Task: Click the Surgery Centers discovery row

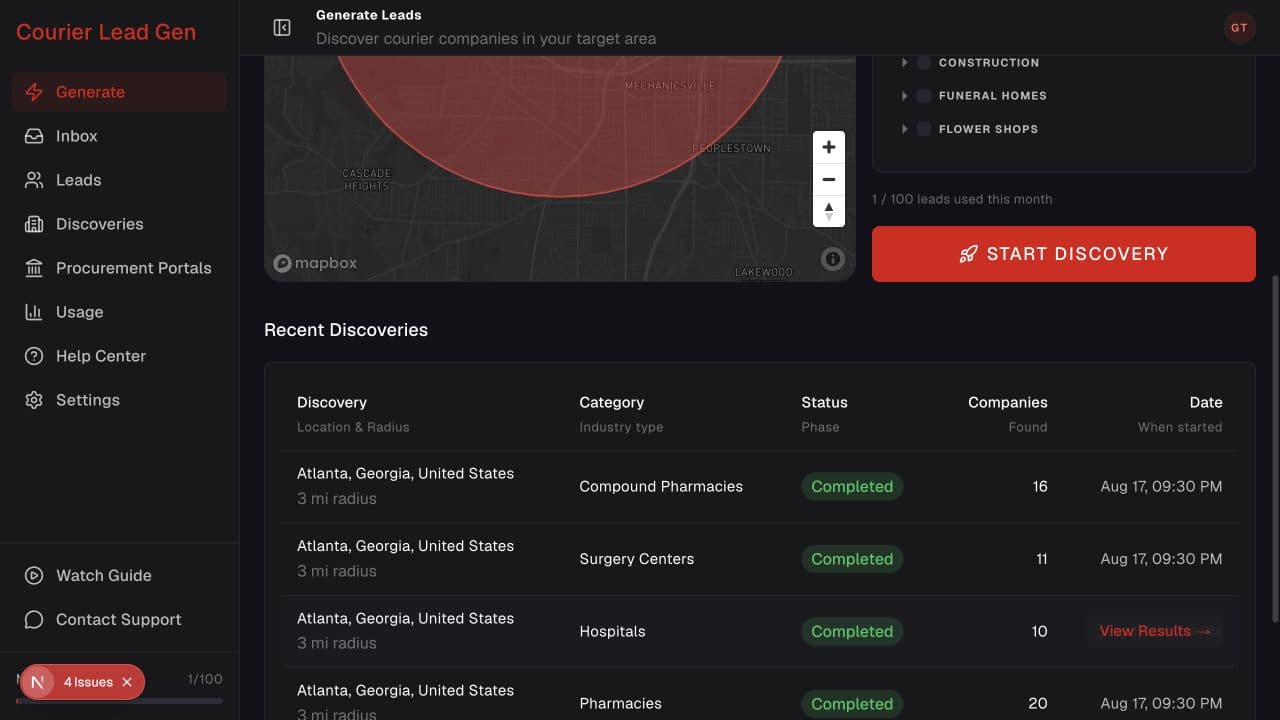Action: pyautogui.click(x=760, y=559)
